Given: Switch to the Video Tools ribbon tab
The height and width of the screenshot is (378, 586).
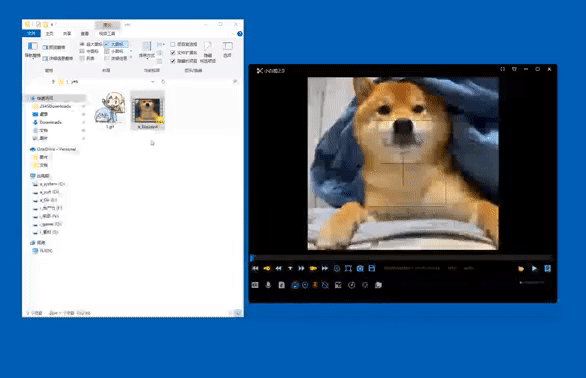Looking at the screenshot, I should point(107,34).
